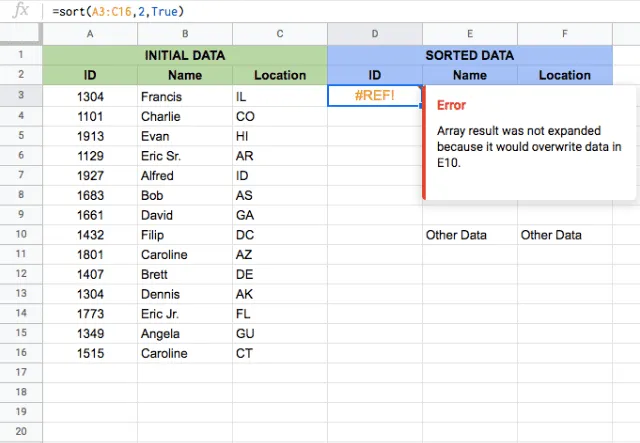Click the INITIAL DATA header cell
Screen dimensions: 640x443
coord(185,55)
